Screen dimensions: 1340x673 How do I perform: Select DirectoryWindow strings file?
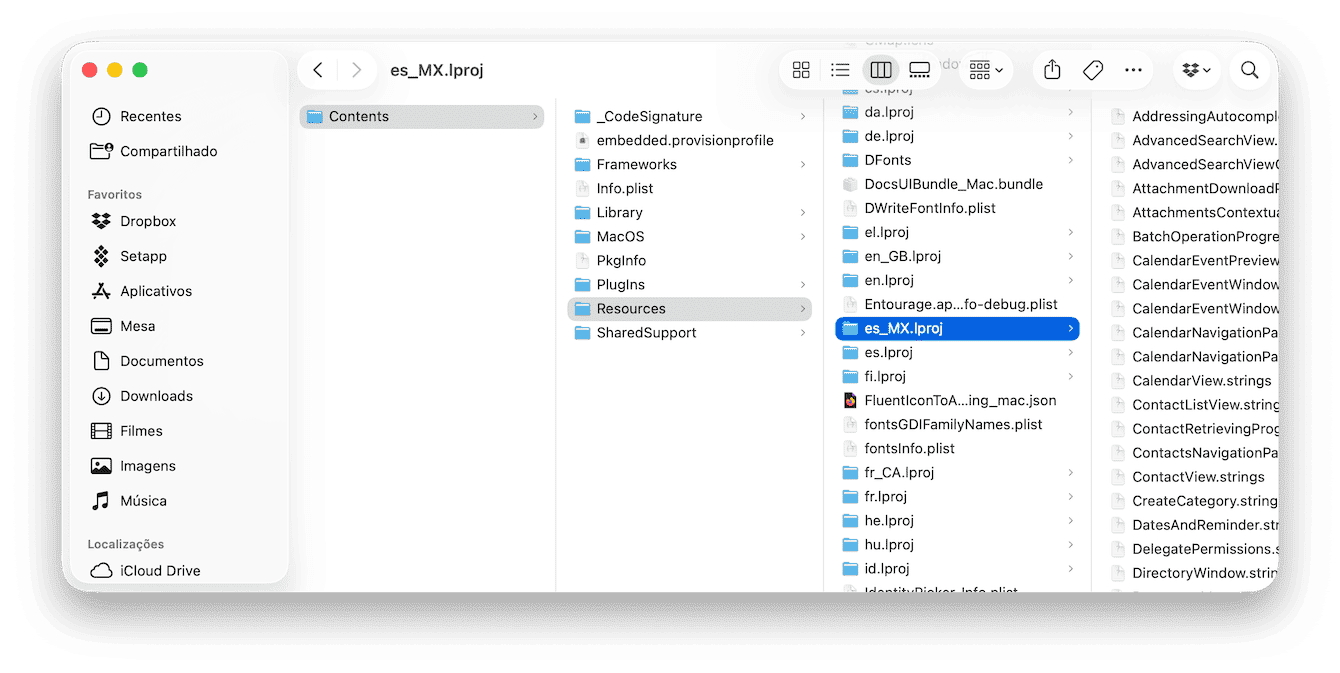pyautogui.click(x=1192, y=573)
